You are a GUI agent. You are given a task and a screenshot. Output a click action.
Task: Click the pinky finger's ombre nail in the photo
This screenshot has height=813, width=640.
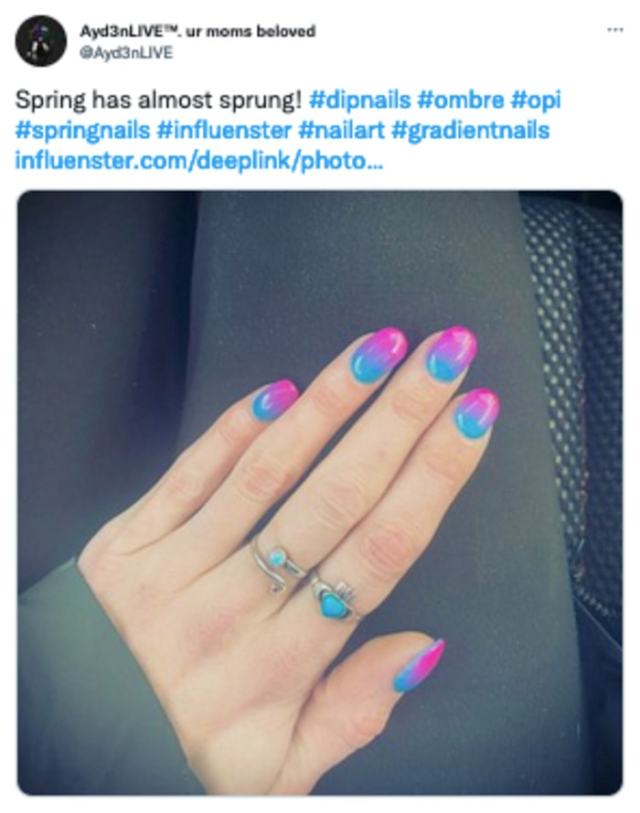coord(274,401)
